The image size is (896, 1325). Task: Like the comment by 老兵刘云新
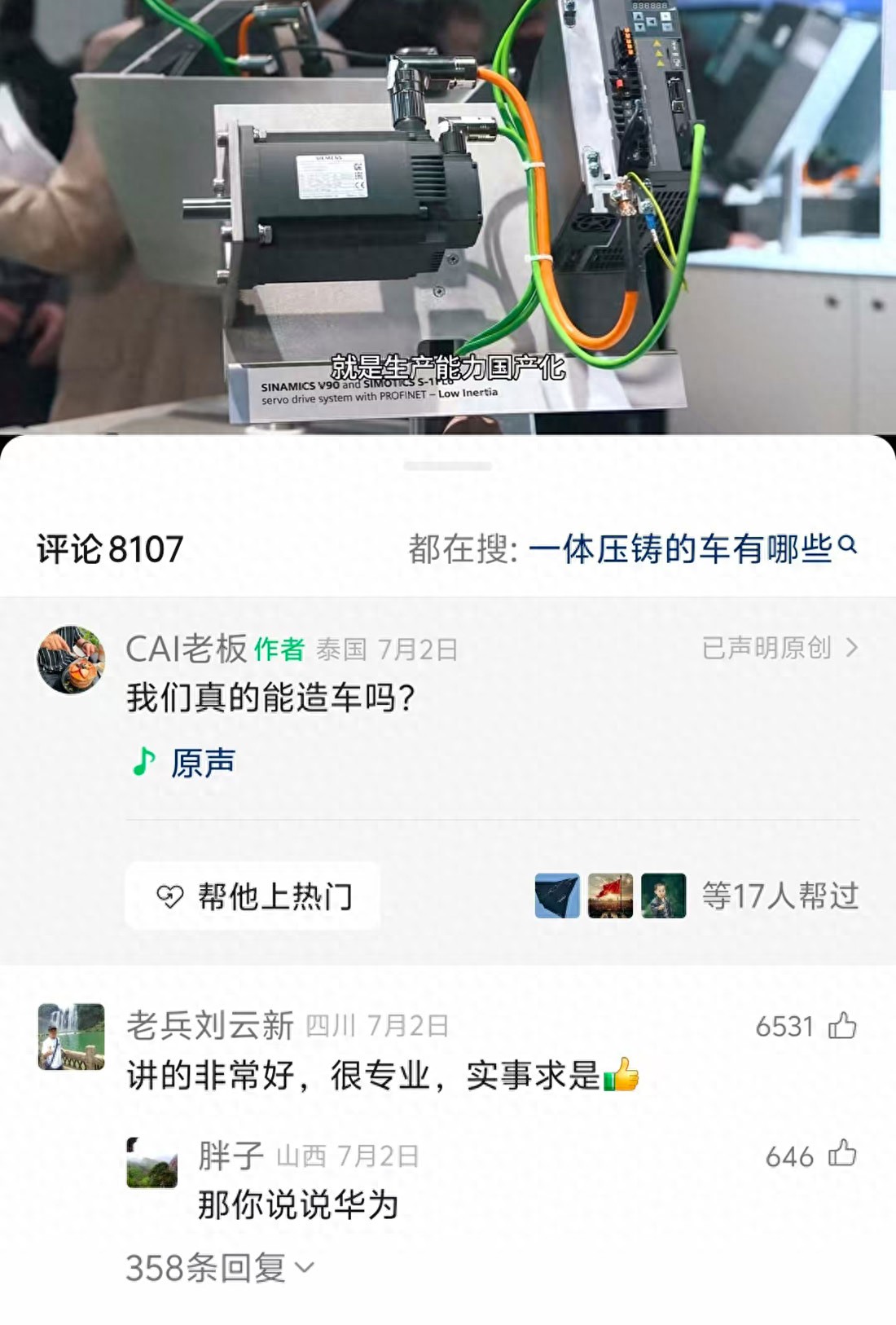tap(842, 1025)
